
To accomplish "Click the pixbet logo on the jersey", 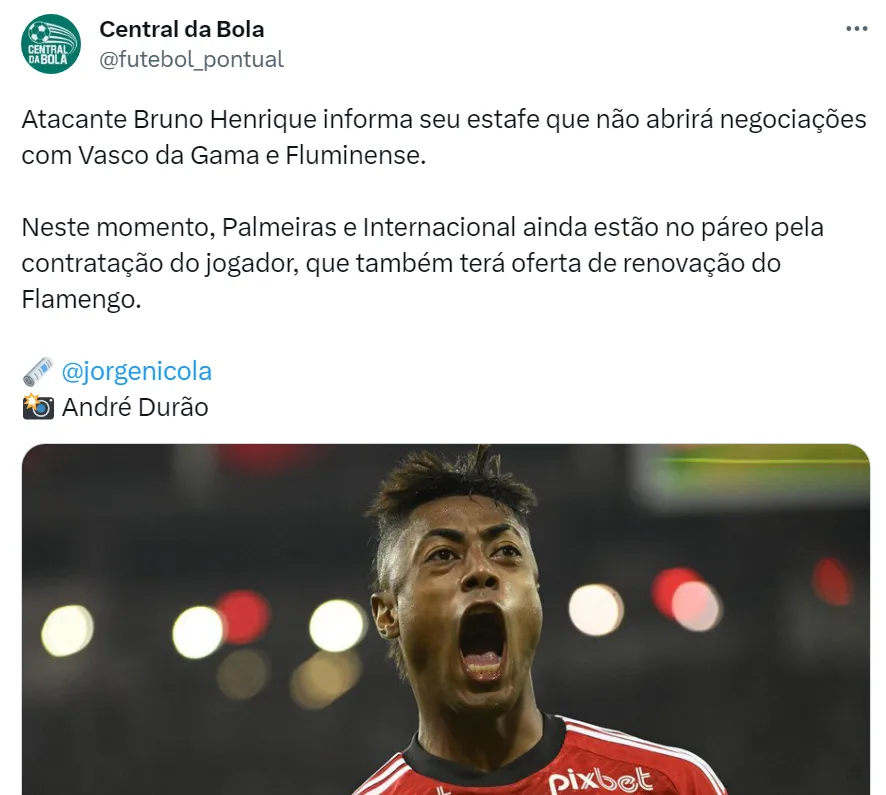I will 600,781.
